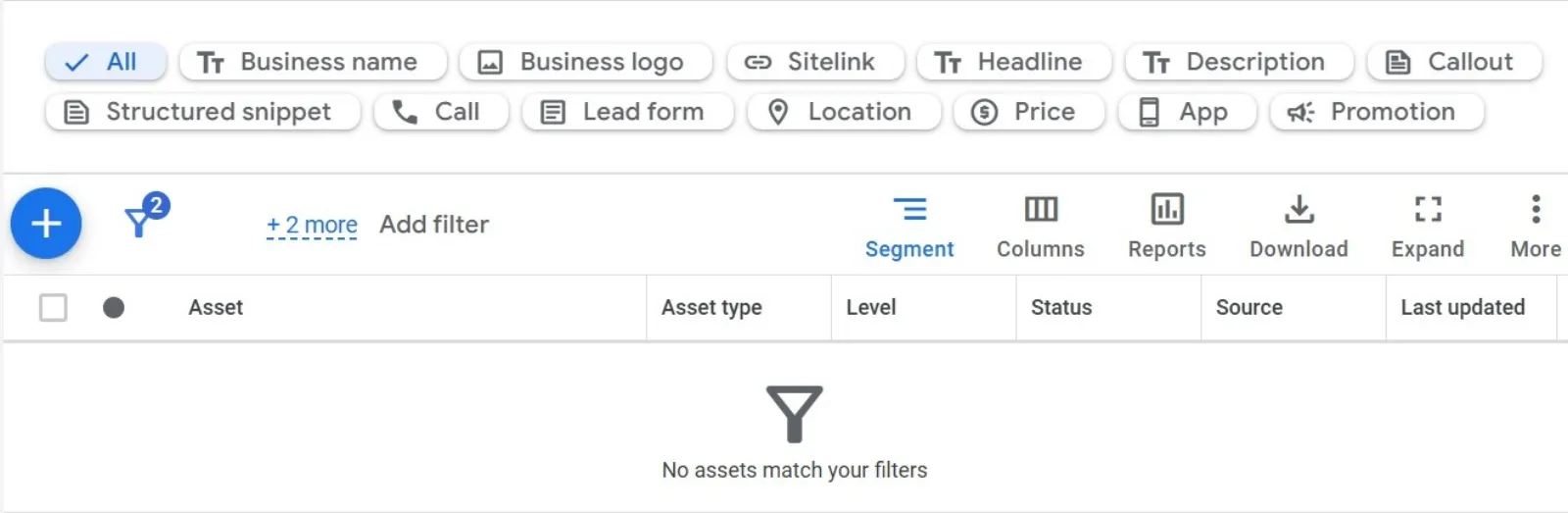Filter by Business logo chip
Screen dimensions: 1568x513
click(x=586, y=62)
